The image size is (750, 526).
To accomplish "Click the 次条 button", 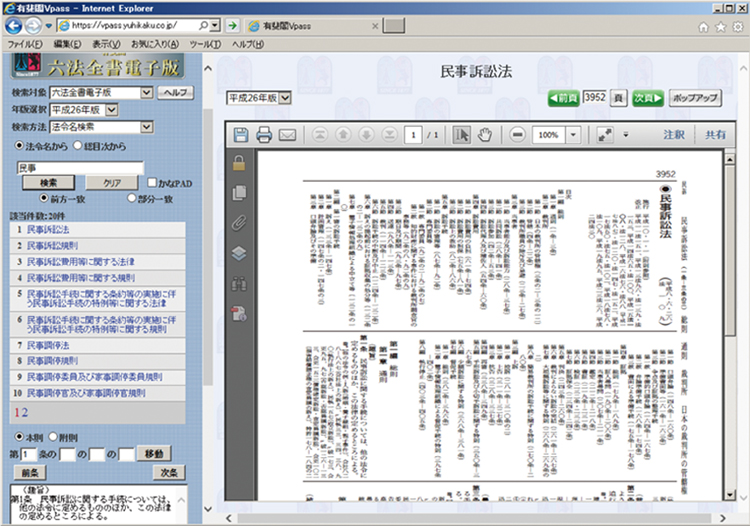I will (169, 472).
